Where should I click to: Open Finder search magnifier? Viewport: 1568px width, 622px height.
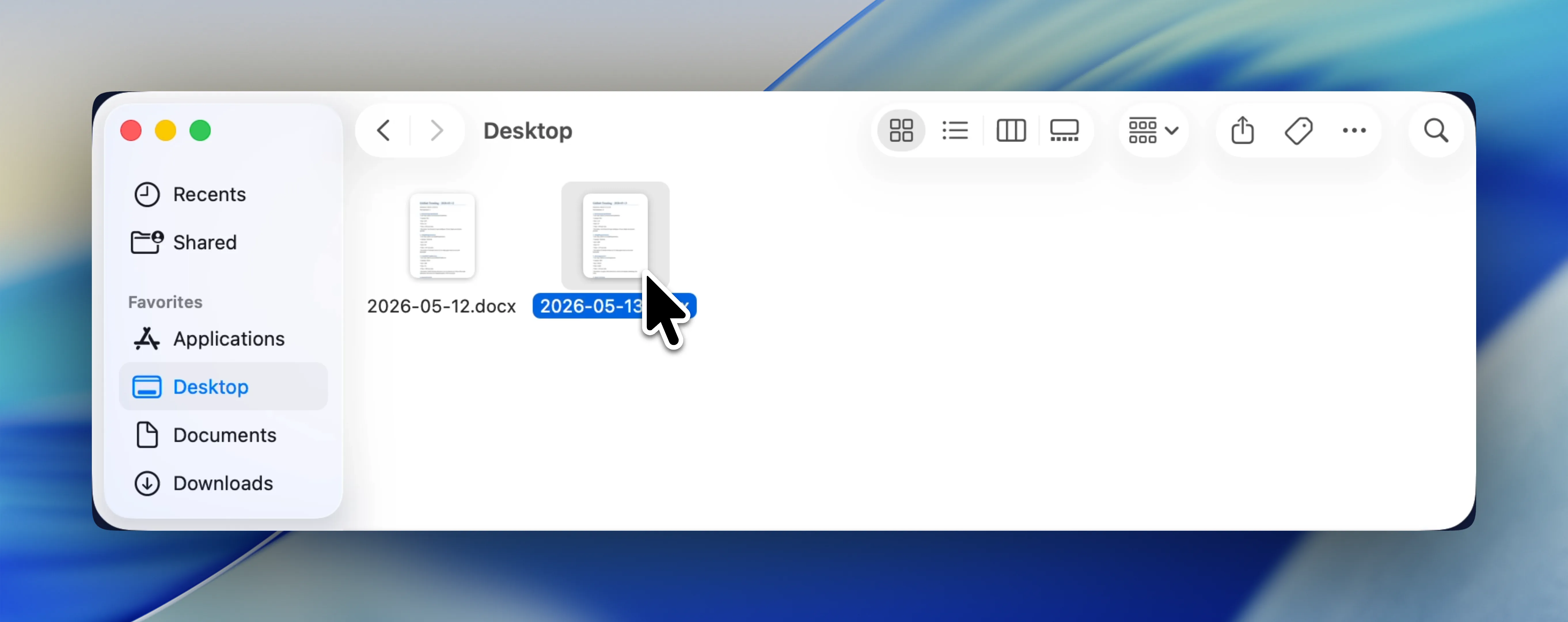tap(1436, 130)
